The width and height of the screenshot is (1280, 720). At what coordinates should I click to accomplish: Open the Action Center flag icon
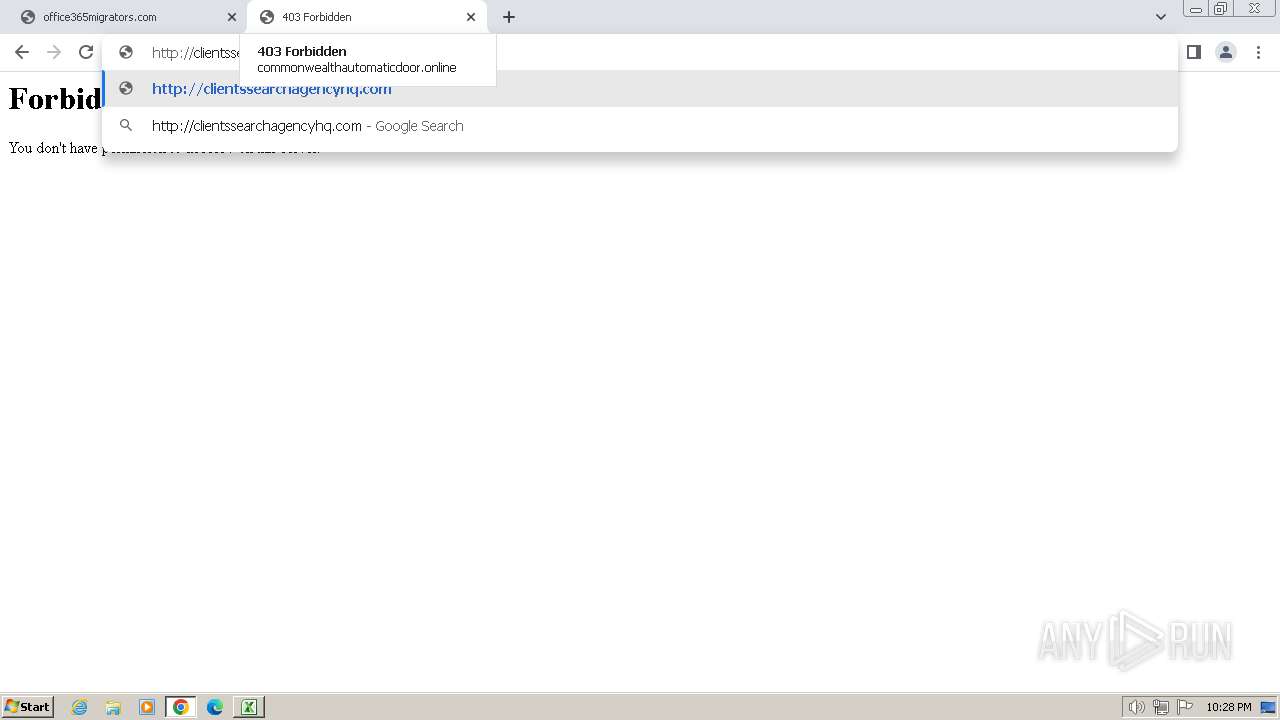coord(1185,707)
